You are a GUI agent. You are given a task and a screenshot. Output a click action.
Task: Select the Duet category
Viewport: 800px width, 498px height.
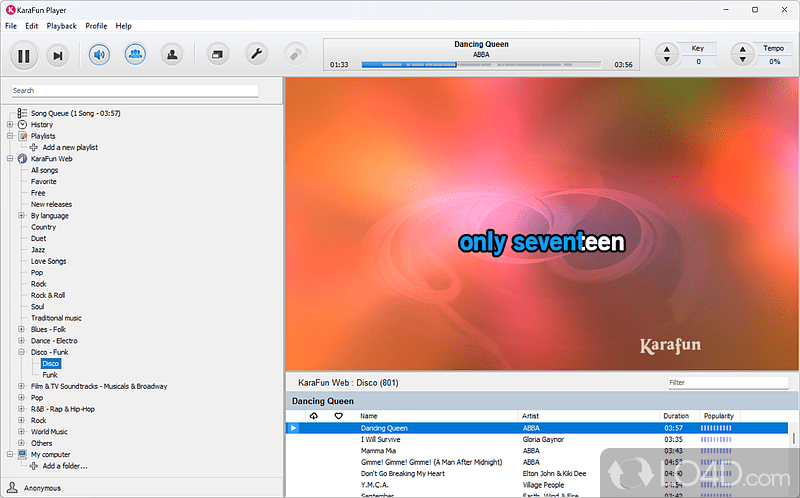(38, 238)
